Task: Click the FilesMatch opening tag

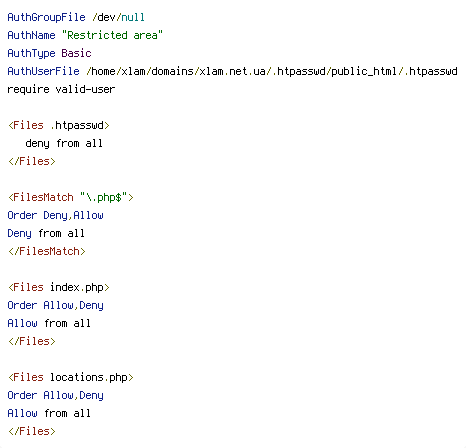Action: pyautogui.click(x=71, y=197)
